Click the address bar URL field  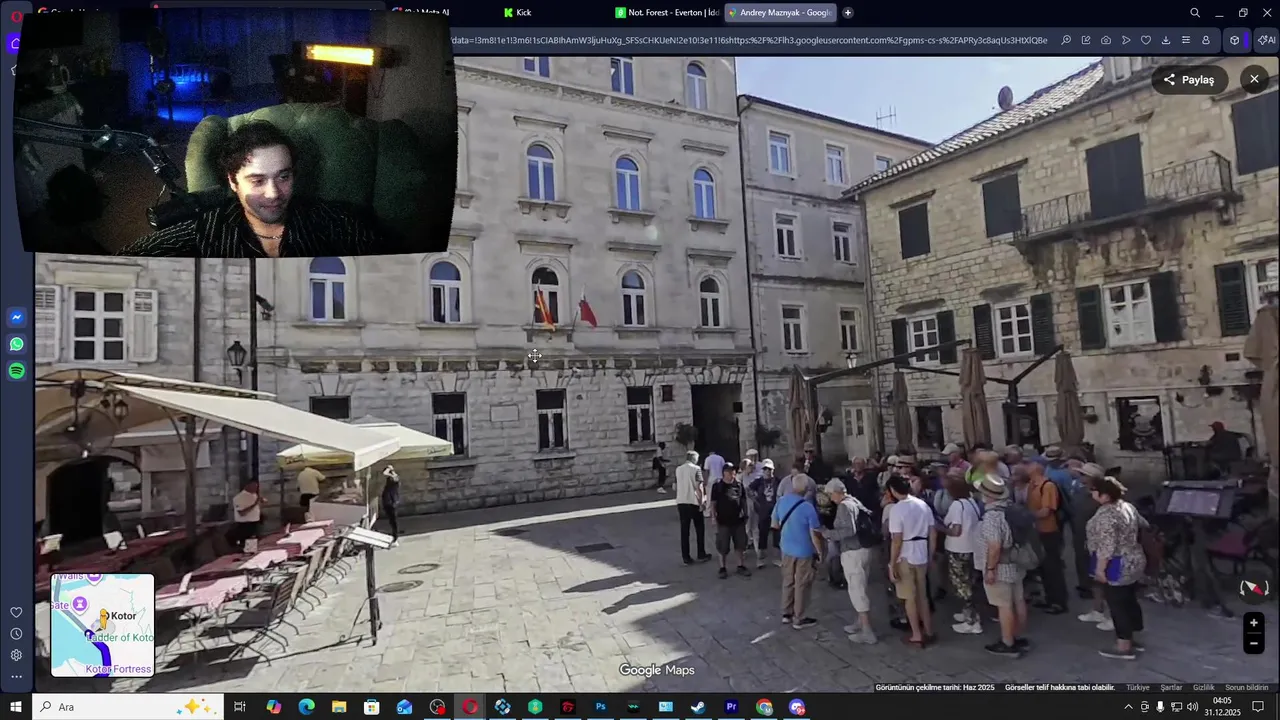click(750, 40)
